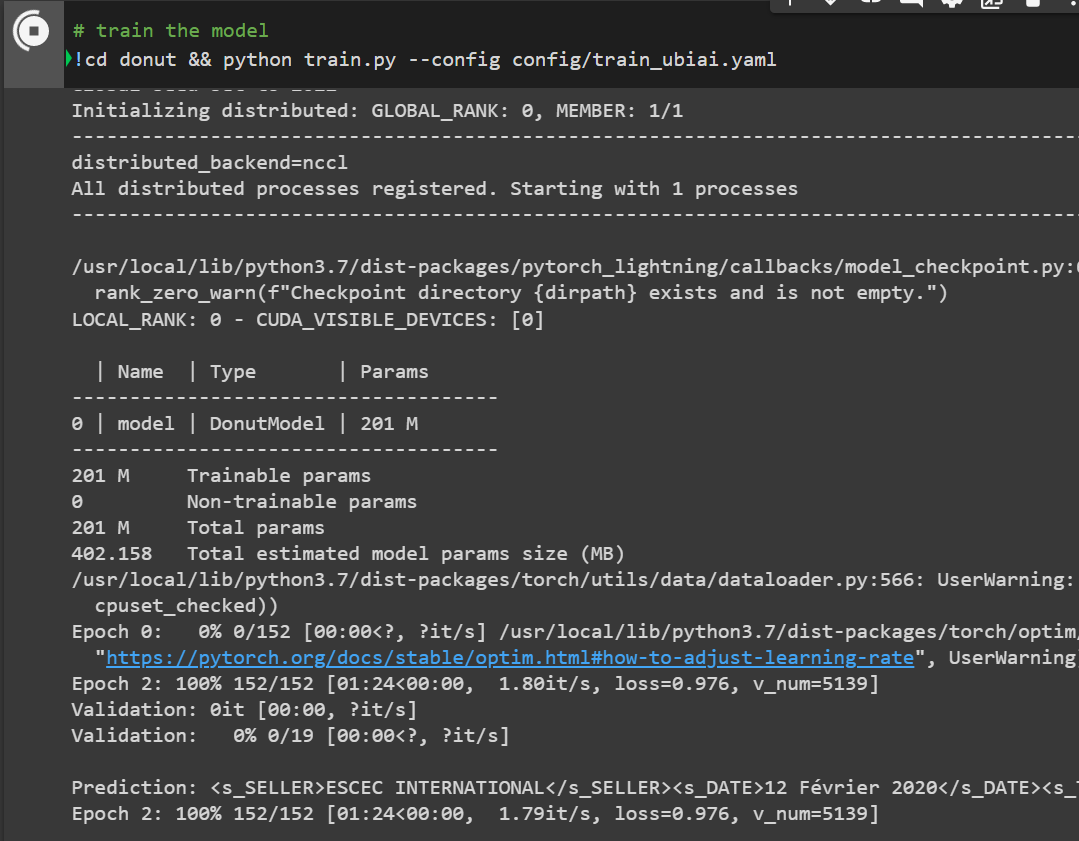Add a comment to the cell
Viewport: 1079px width, 841px height.
911,3
